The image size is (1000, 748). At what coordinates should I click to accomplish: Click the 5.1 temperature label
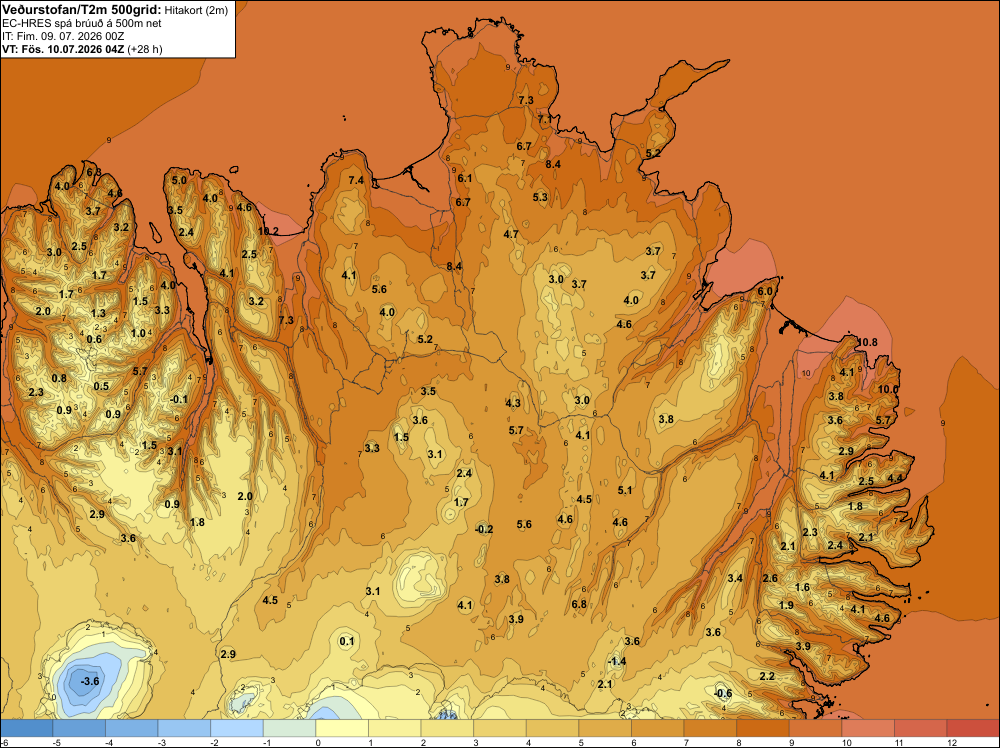point(625,490)
